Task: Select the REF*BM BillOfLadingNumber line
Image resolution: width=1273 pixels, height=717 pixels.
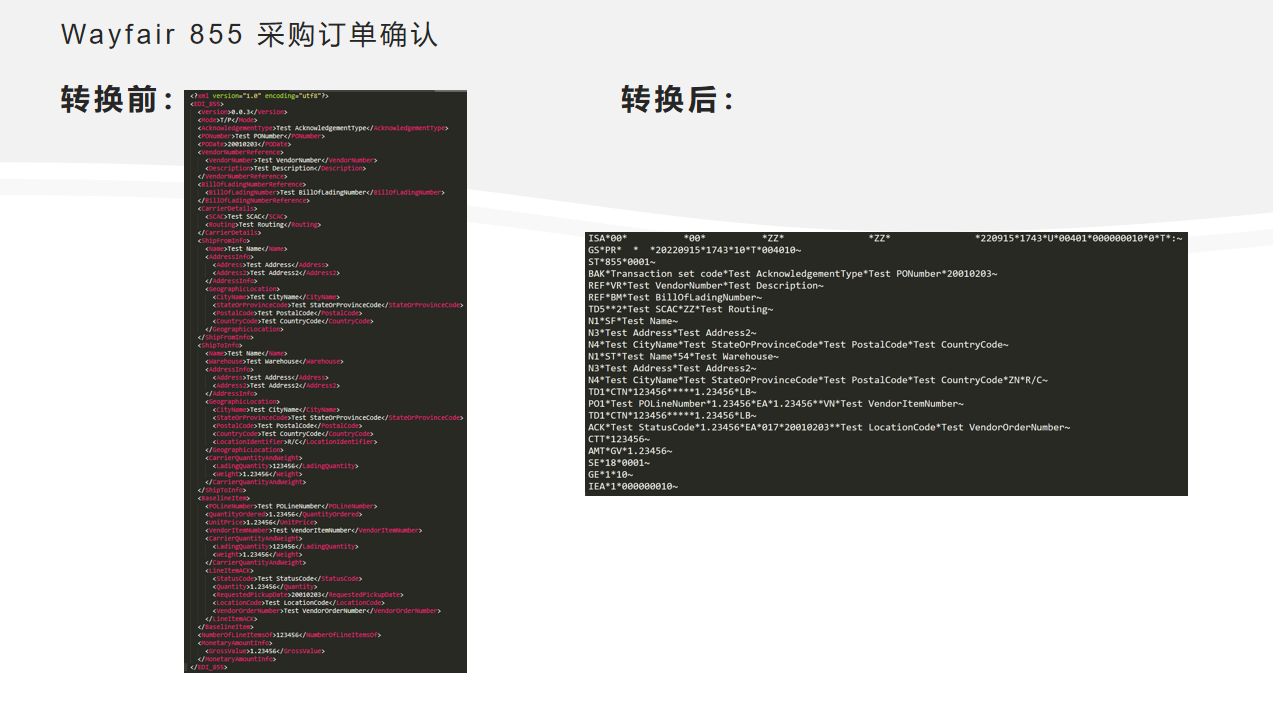Action: click(x=675, y=298)
